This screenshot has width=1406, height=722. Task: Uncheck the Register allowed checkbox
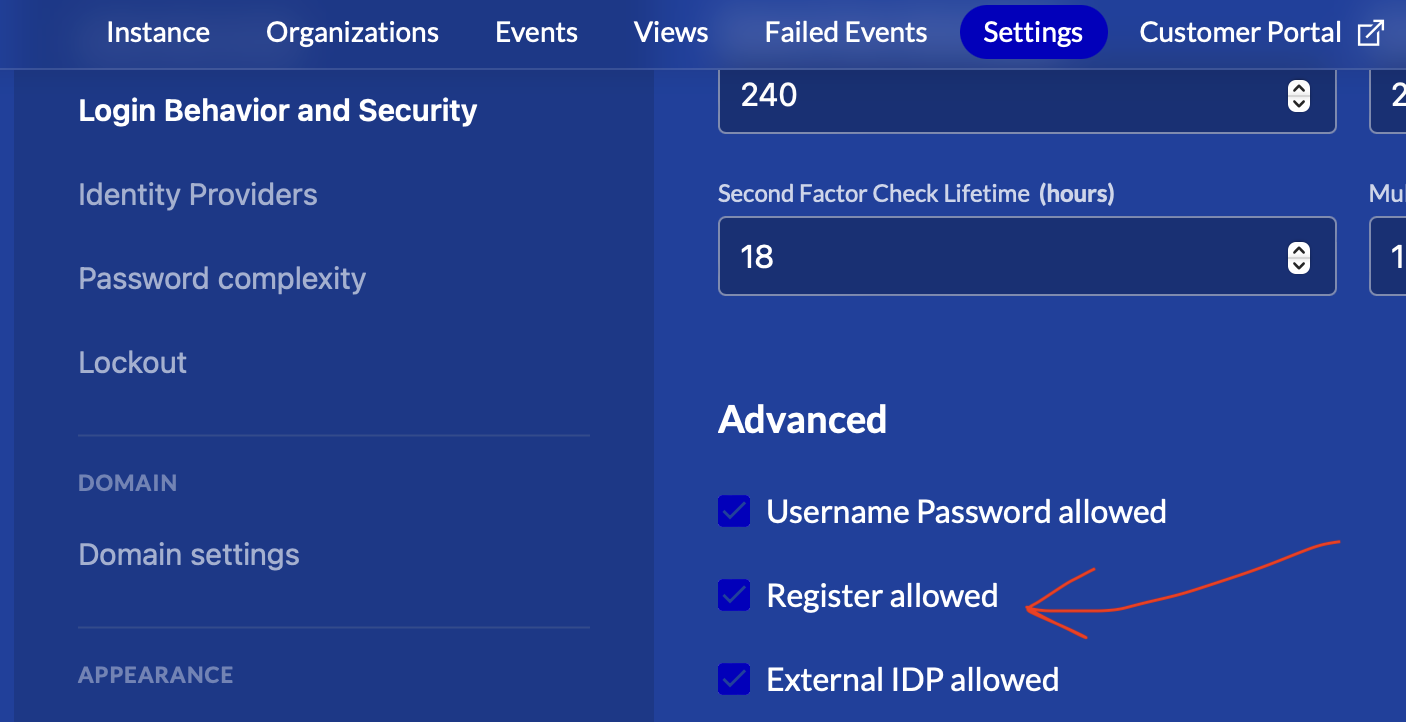pos(734,596)
